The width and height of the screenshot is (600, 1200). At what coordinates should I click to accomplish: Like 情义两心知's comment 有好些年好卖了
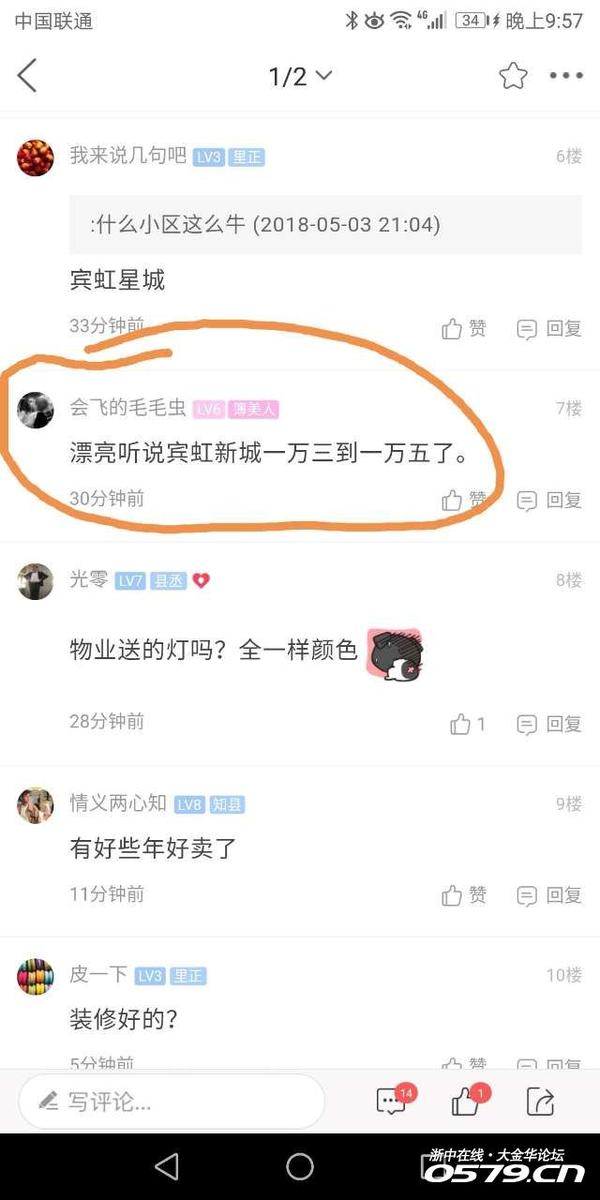click(464, 895)
